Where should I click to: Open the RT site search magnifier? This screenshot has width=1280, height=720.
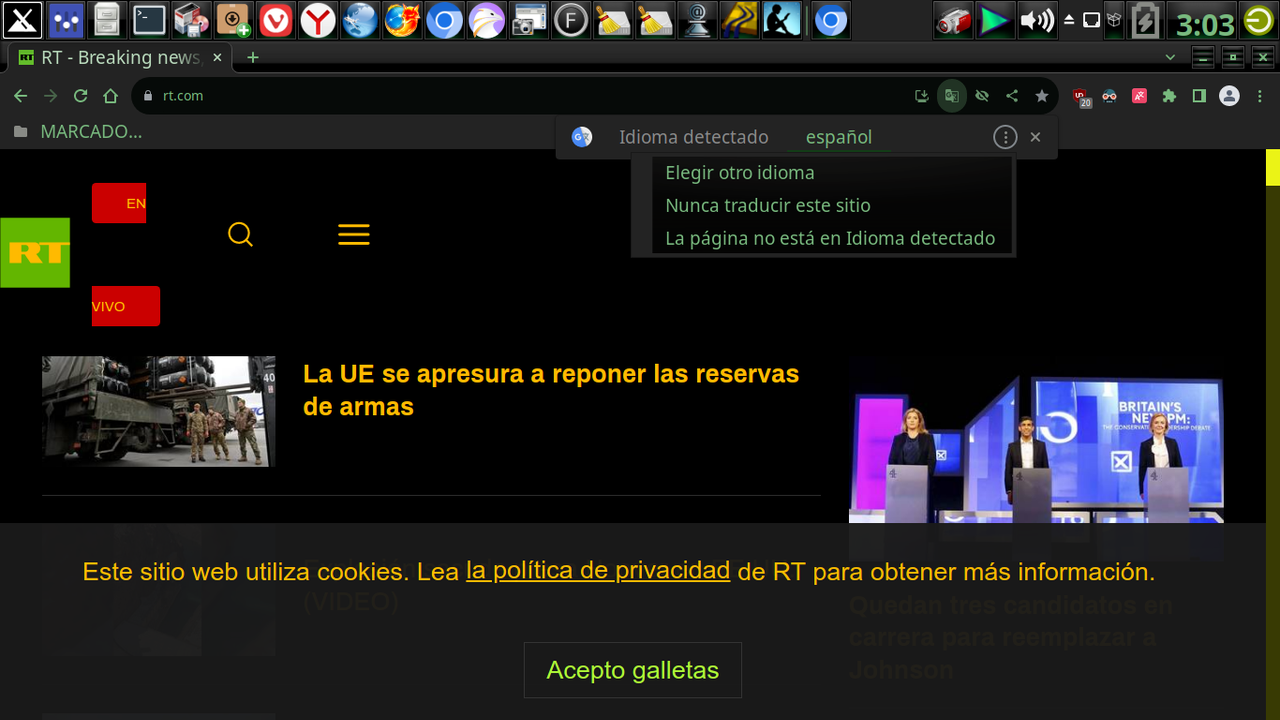[x=240, y=234]
